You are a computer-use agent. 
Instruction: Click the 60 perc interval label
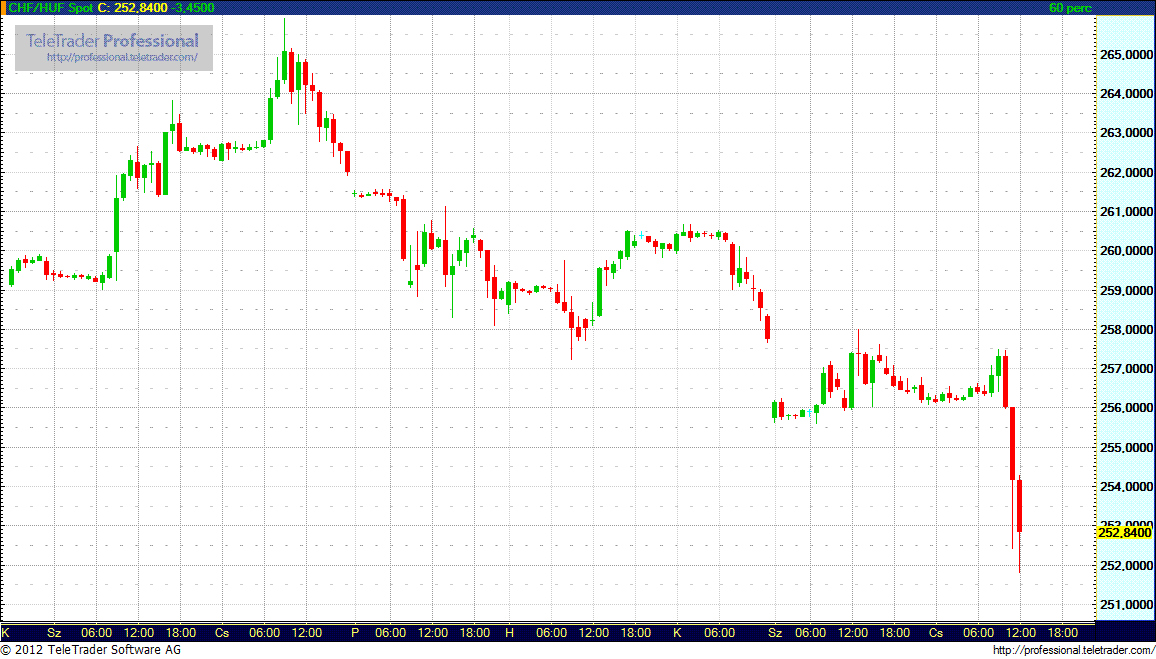point(1070,7)
